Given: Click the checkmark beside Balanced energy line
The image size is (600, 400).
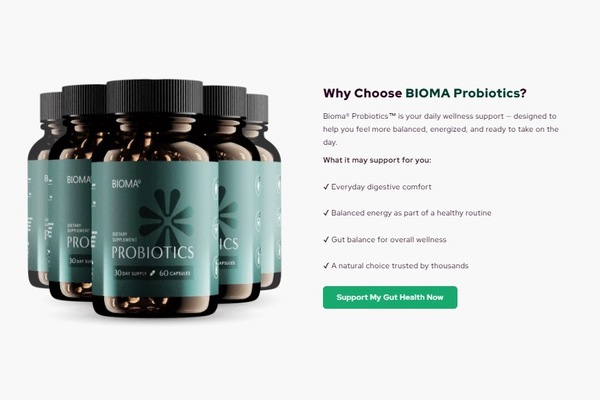Looking at the screenshot, I should coord(326,213).
